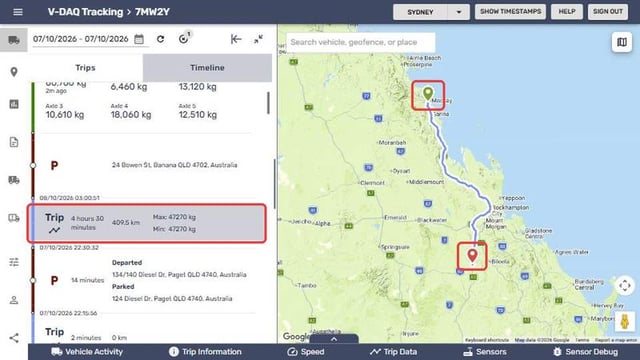The width and height of the screenshot is (640, 360).
Task: Click the red end marker on map
Action: click(x=472, y=256)
